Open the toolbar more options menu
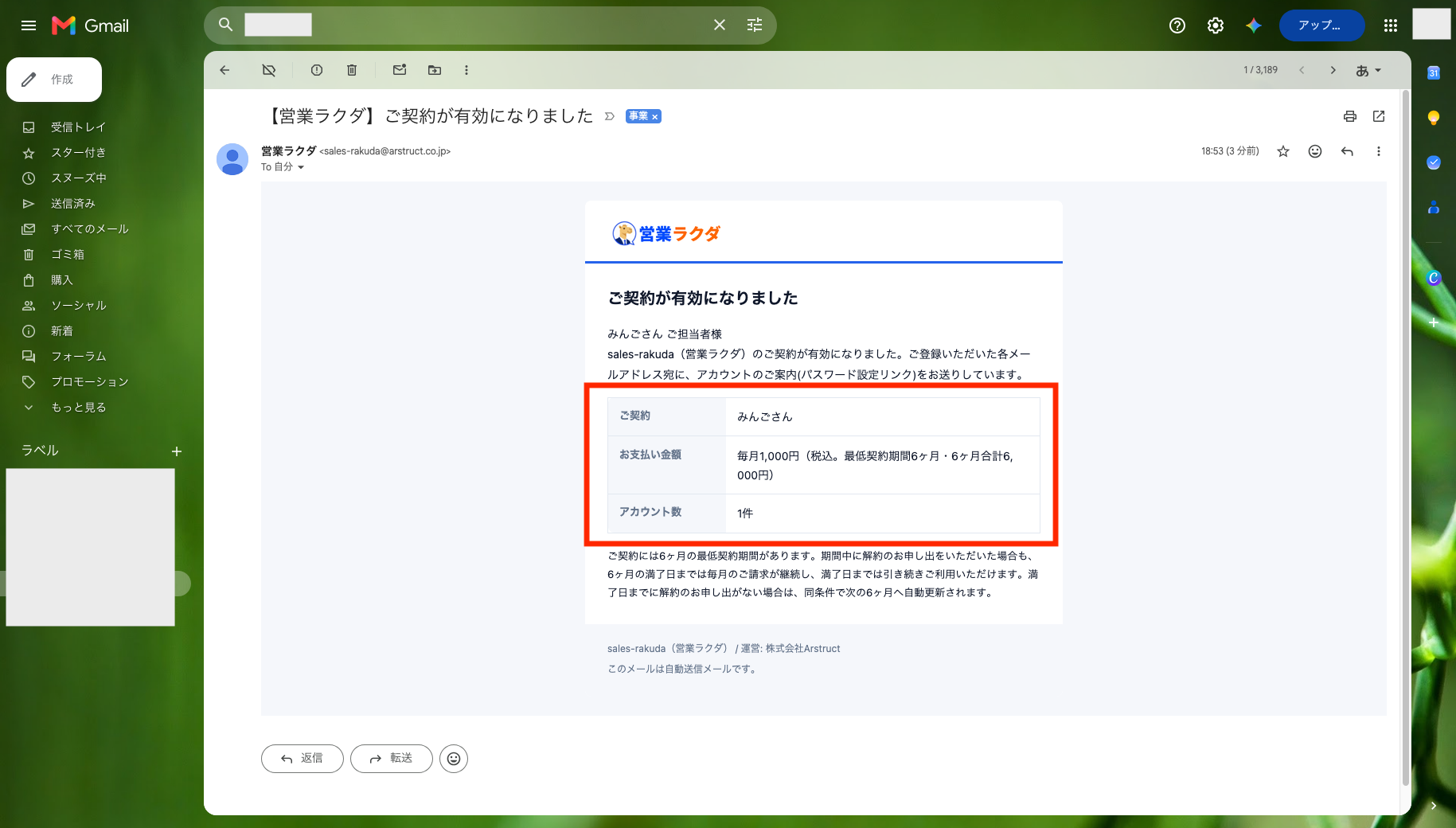Image resolution: width=1456 pixels, height=828 pixels. click(466, 70)
